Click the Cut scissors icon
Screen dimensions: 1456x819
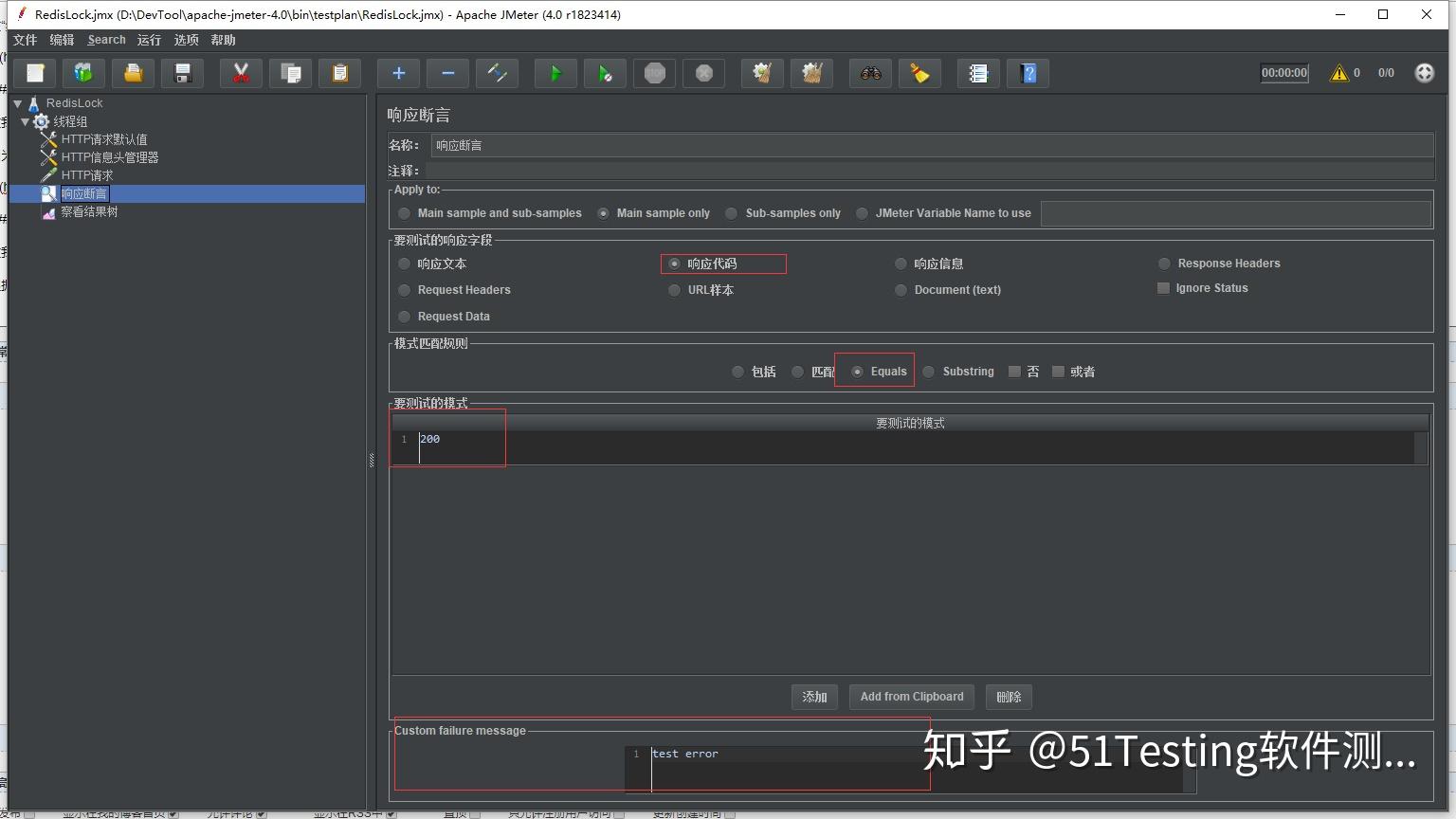(241, 73)
